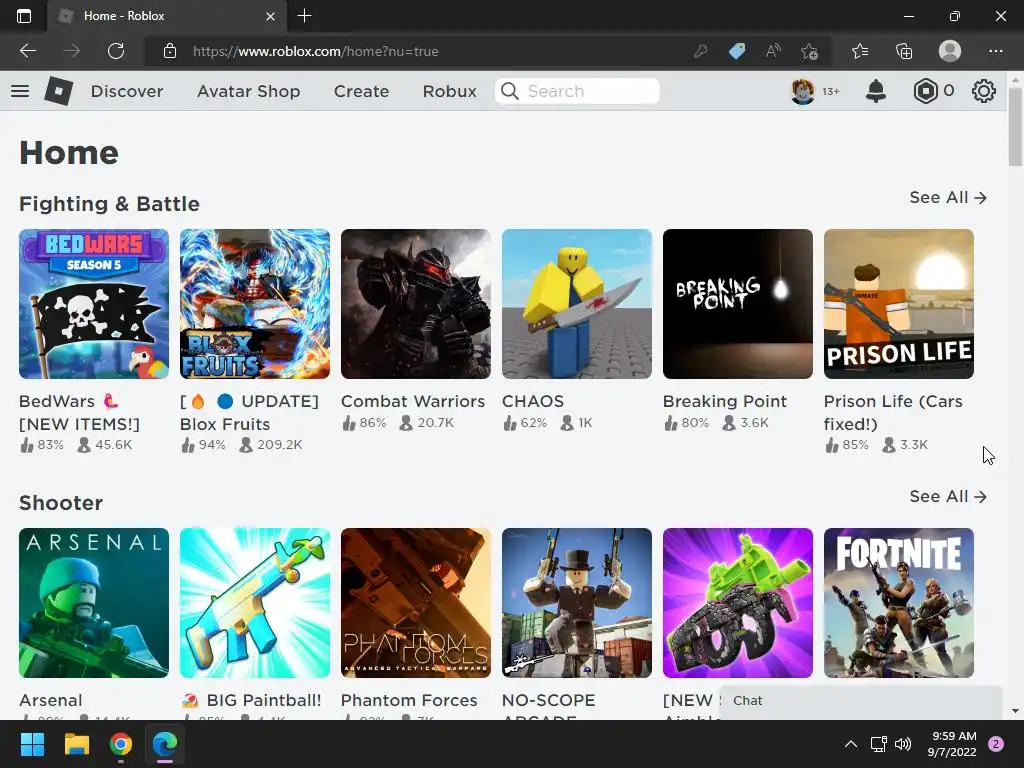Image resolution: width=1024 pixels, height=768 pixels.
Task: Click the Roblox search field
Action: pos(577,91)
